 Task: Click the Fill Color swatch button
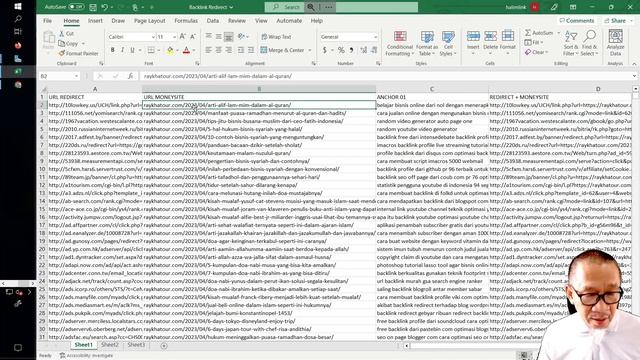click(170, 50)
